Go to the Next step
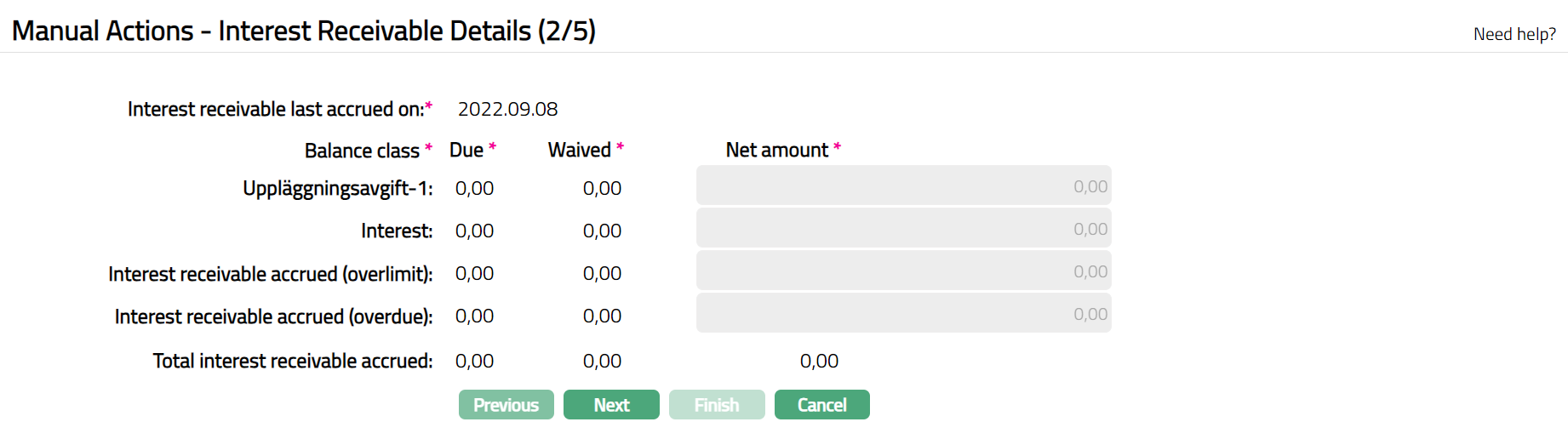 [x=611, y=405]
